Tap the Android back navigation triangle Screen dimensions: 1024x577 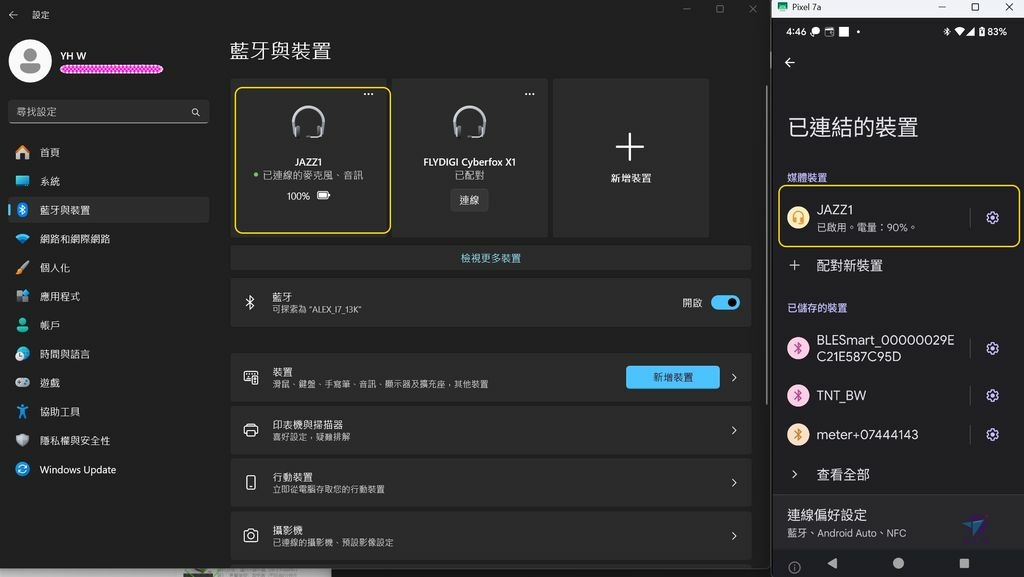click(832, 563)
